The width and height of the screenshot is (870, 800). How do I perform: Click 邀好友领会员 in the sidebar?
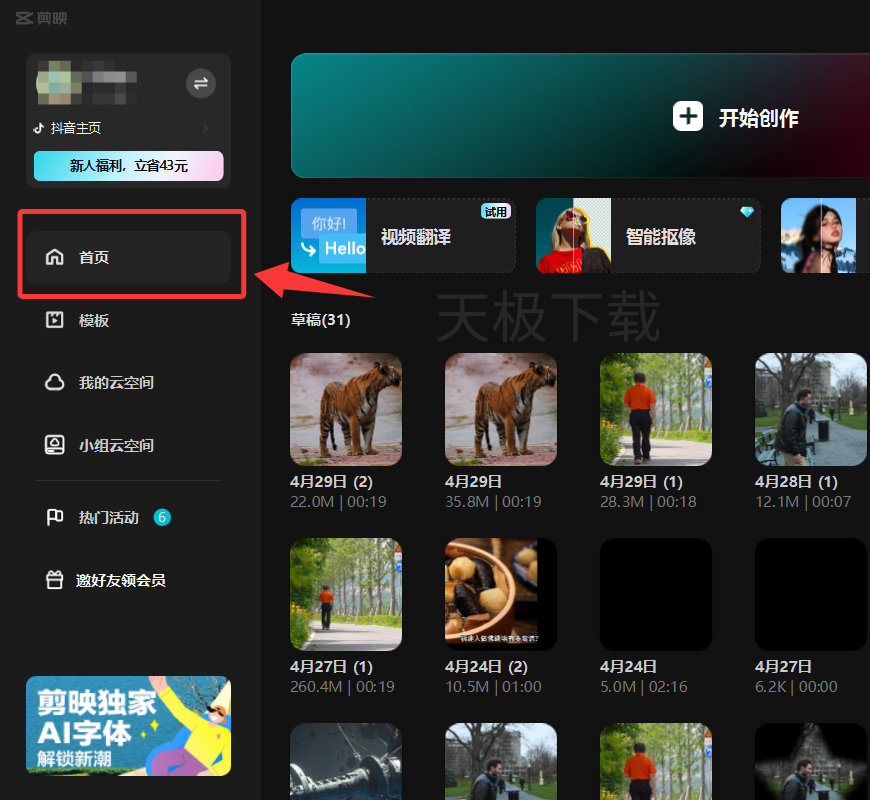click(105, 580)
